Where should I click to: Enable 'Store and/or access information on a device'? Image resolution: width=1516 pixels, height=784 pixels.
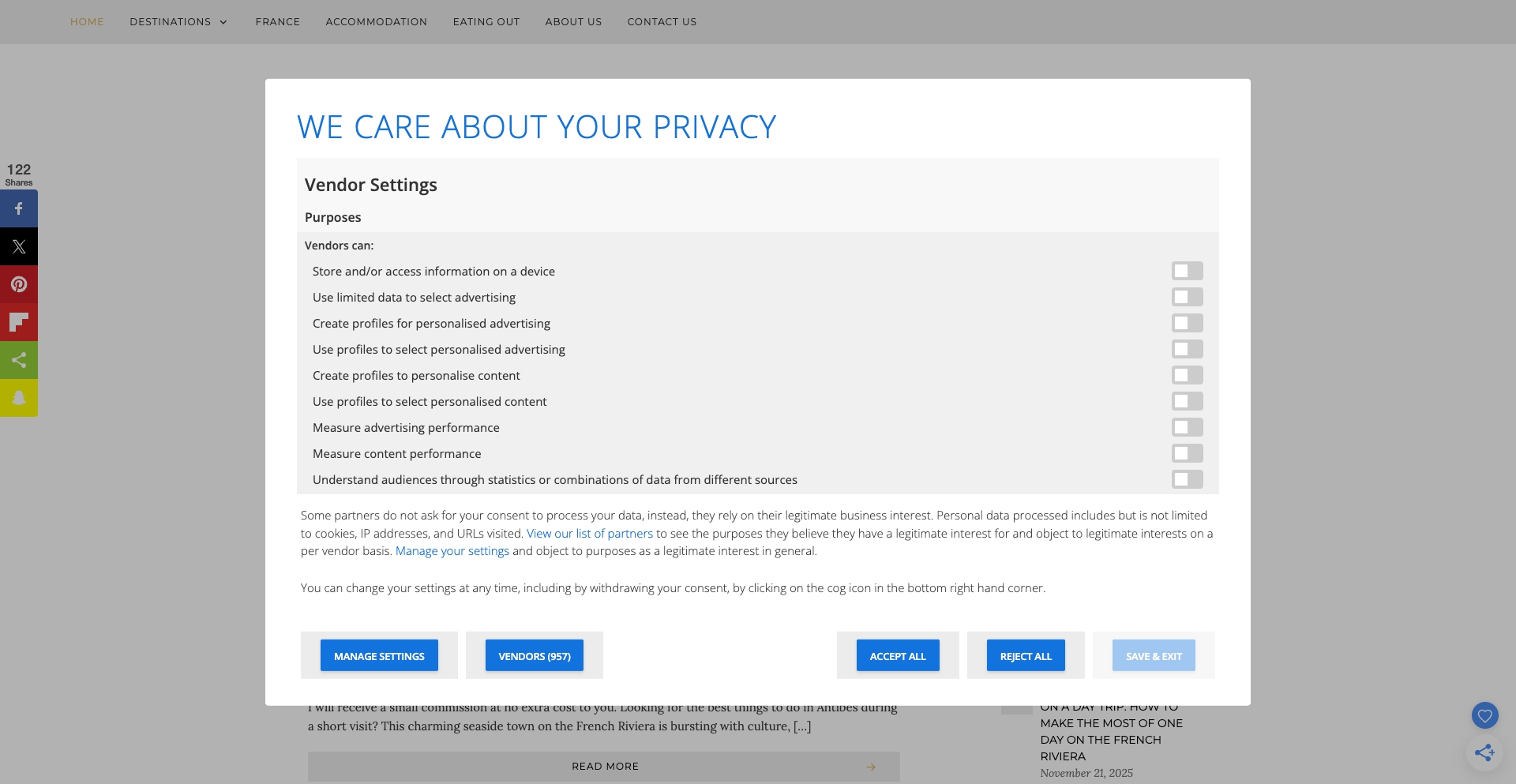1188,271
